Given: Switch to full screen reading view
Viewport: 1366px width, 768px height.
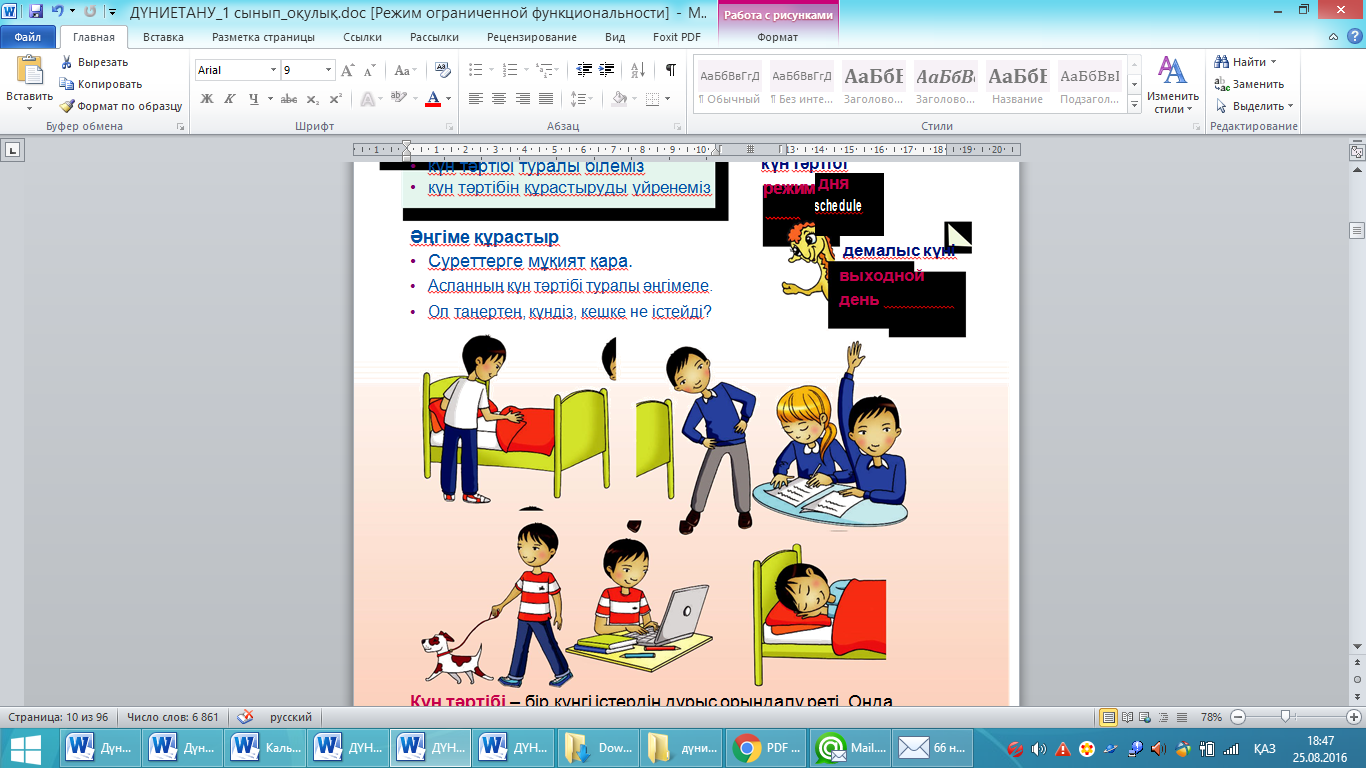Looking at the screenshot, I should (1128, 717).
